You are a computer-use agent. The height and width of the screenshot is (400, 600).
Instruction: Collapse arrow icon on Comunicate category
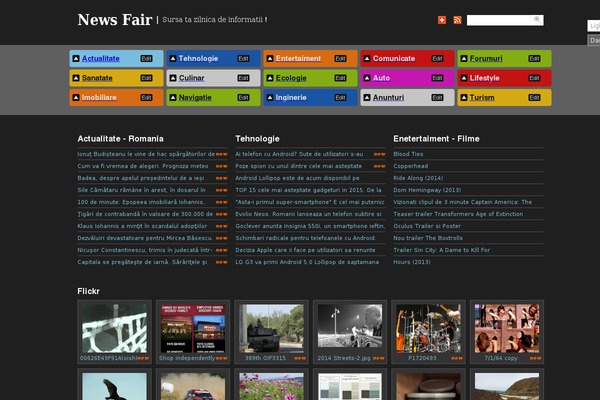367,59
